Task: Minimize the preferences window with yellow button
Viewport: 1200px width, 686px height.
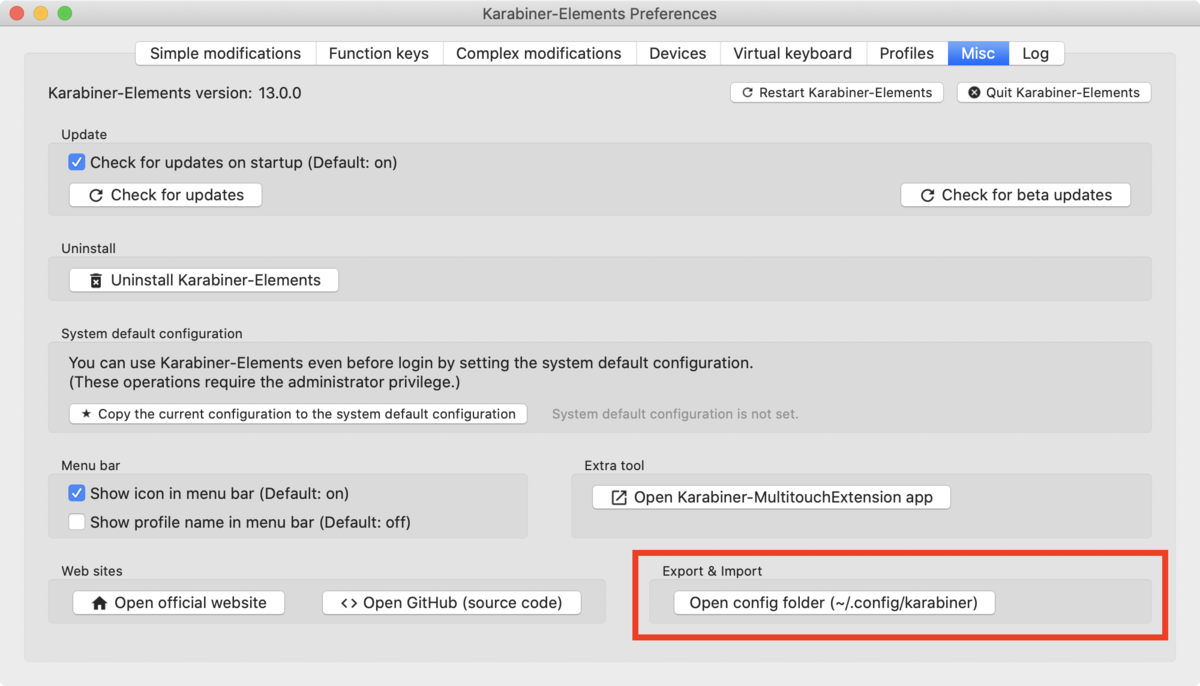Action: [x=41, y=14]
